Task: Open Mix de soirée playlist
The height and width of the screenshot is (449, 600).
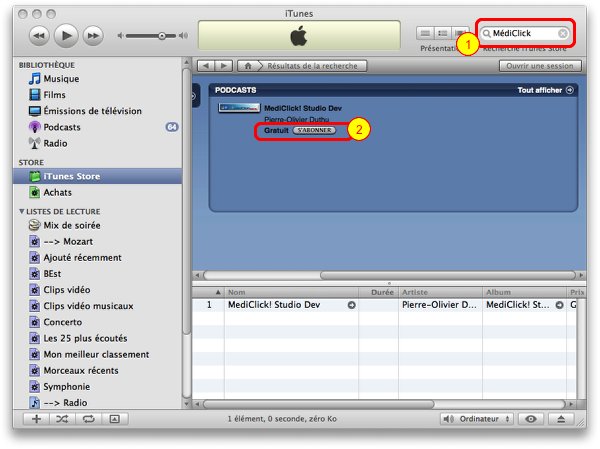Action: (72, 225)
